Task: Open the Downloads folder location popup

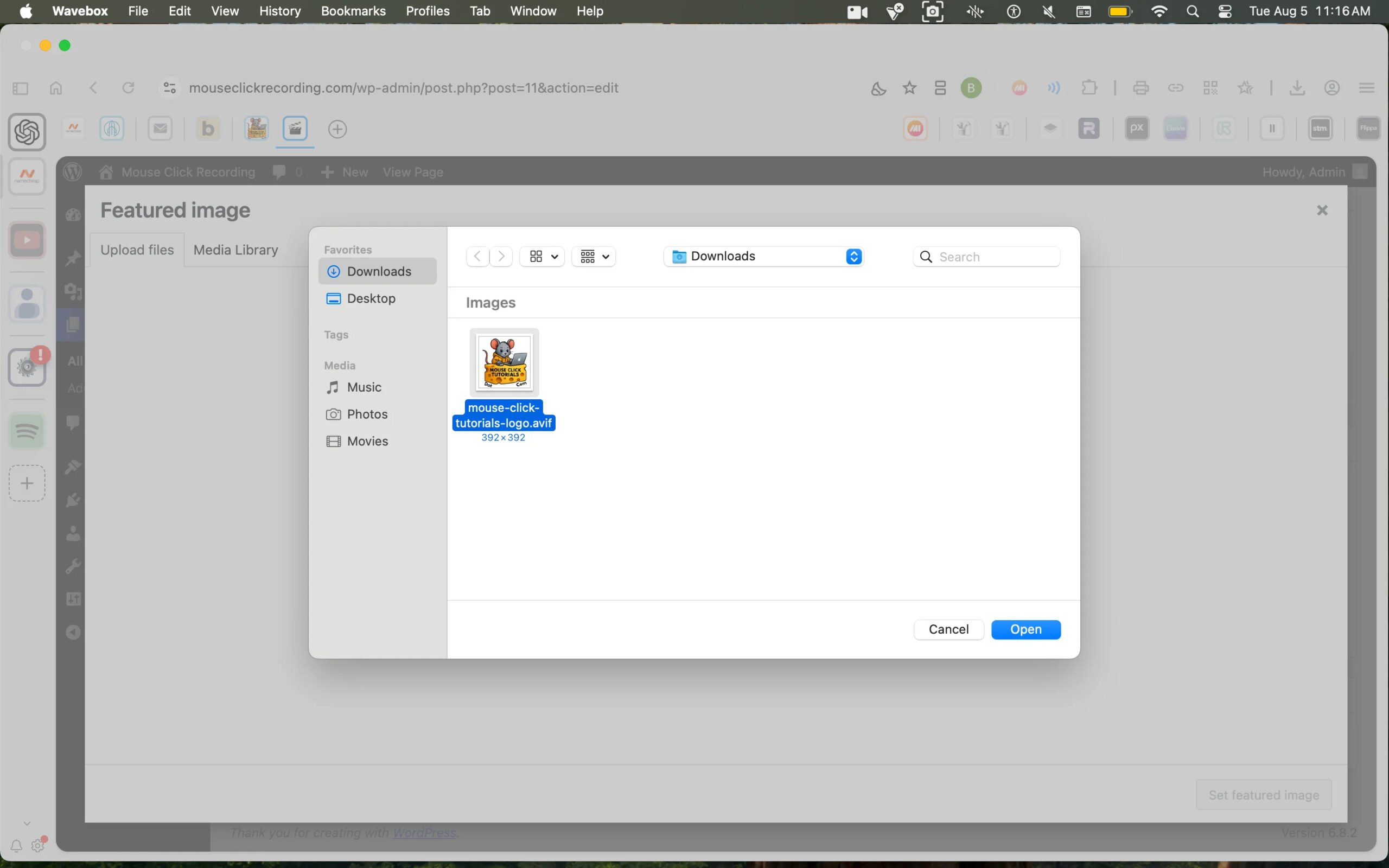Action: (x=763, y=257)
